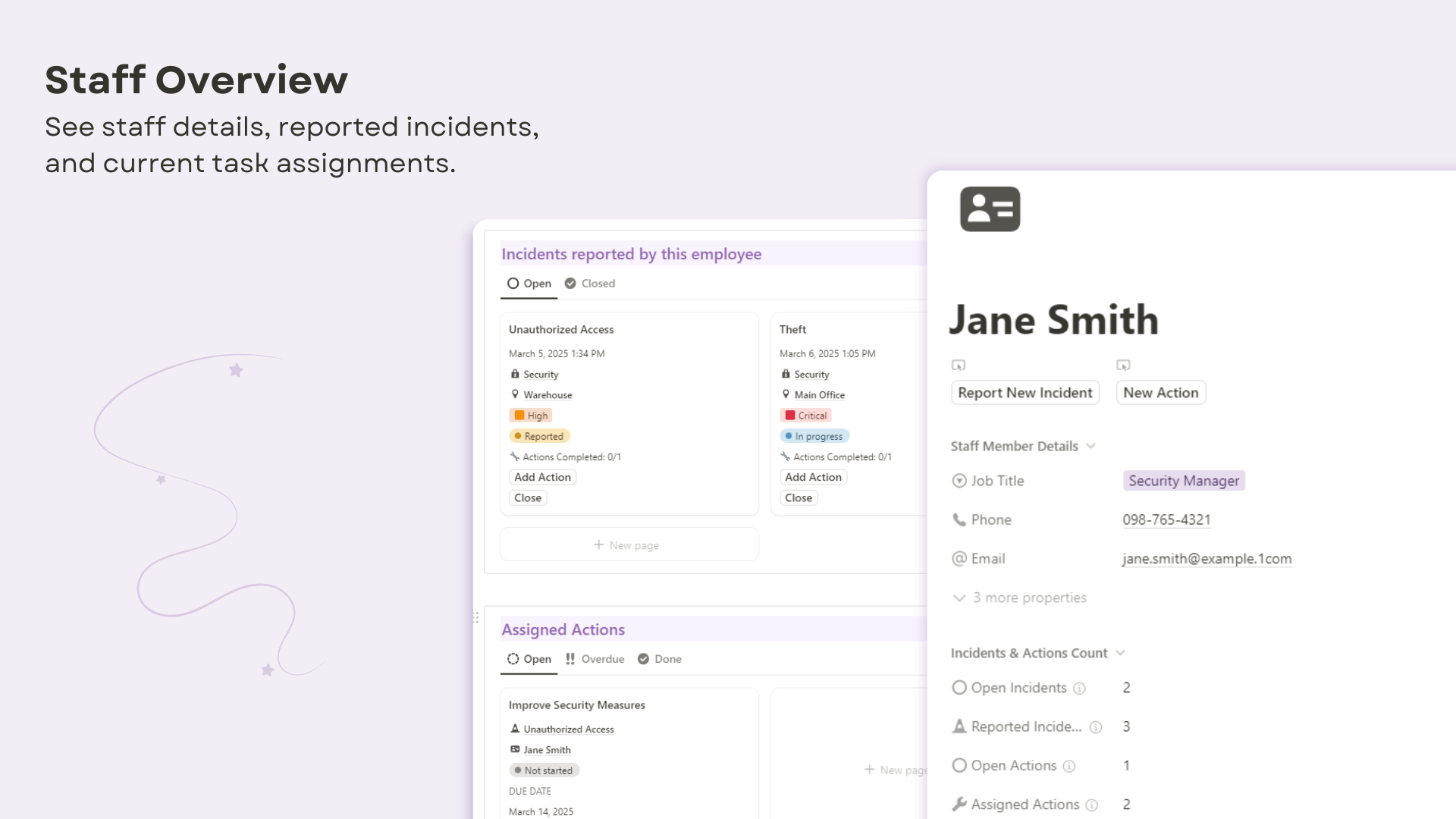The height and width of the screenshot is (819, 1456).
Task: Click the button icon above New Action
Action: (1123, 366)
